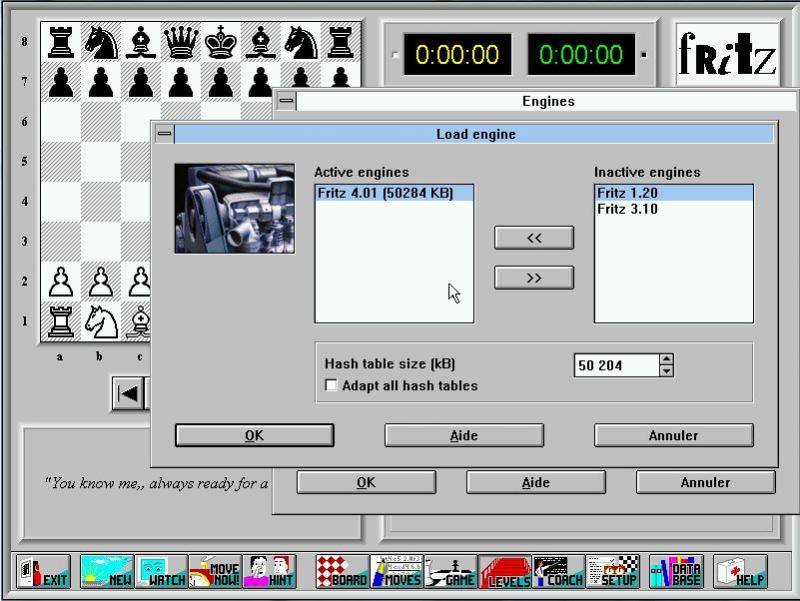
Task: Increase hash table size with up arrow
Action: click(667, 360)
